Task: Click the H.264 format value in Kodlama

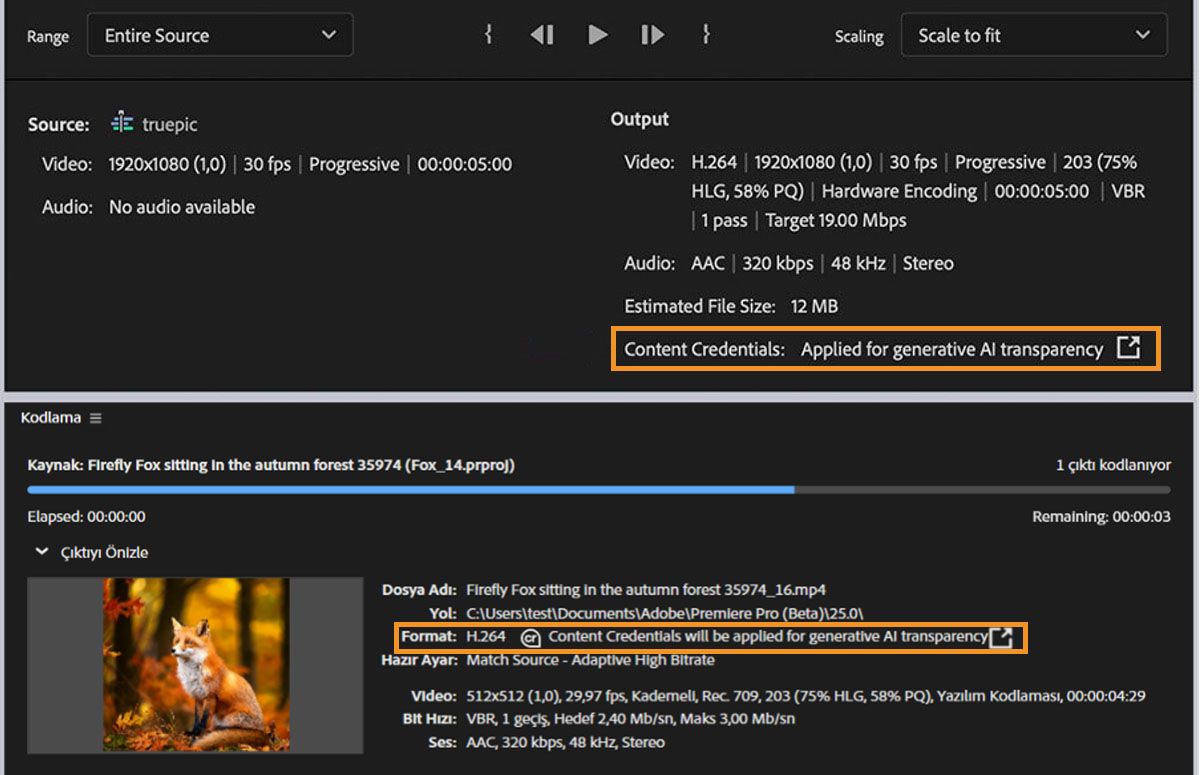Action: click(486, 637)
